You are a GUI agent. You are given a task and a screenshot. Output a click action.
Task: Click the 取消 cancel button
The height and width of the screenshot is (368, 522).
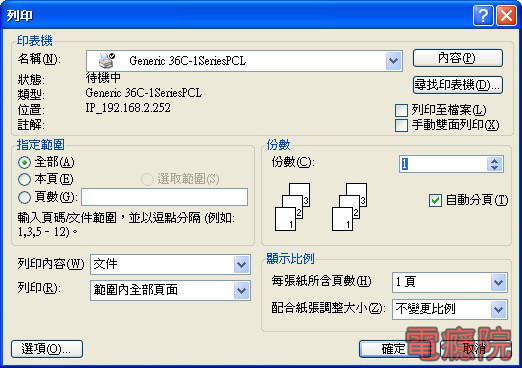[475, 349]
